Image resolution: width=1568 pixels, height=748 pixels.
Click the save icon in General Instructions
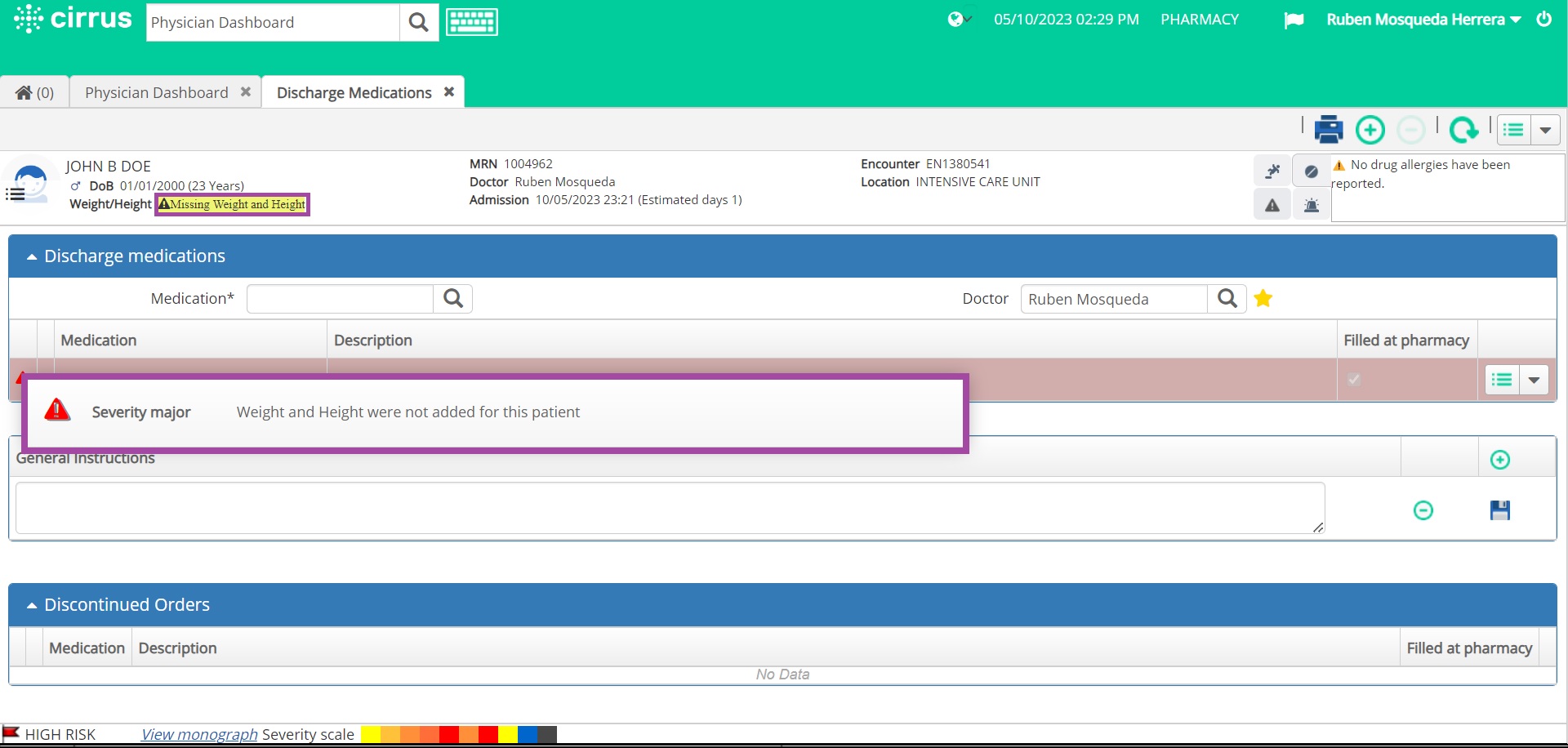(x=1499, y=510)
